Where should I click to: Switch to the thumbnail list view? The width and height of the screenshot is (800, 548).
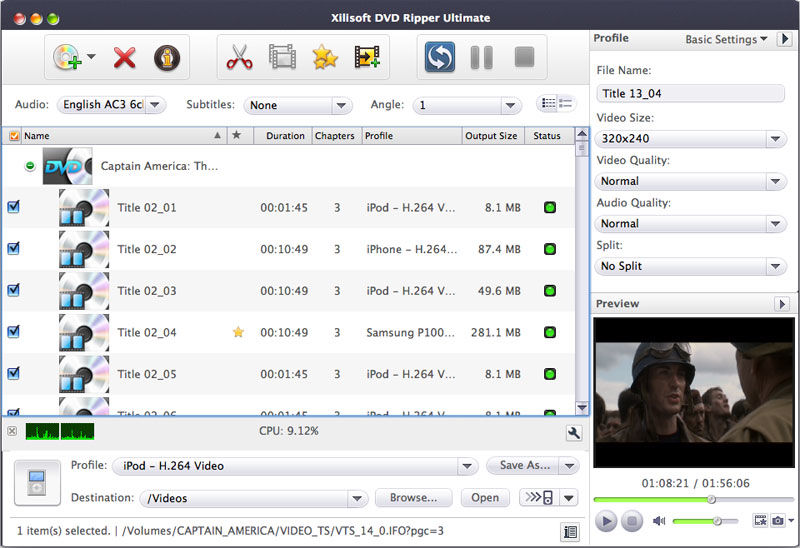tap(548, 104)
